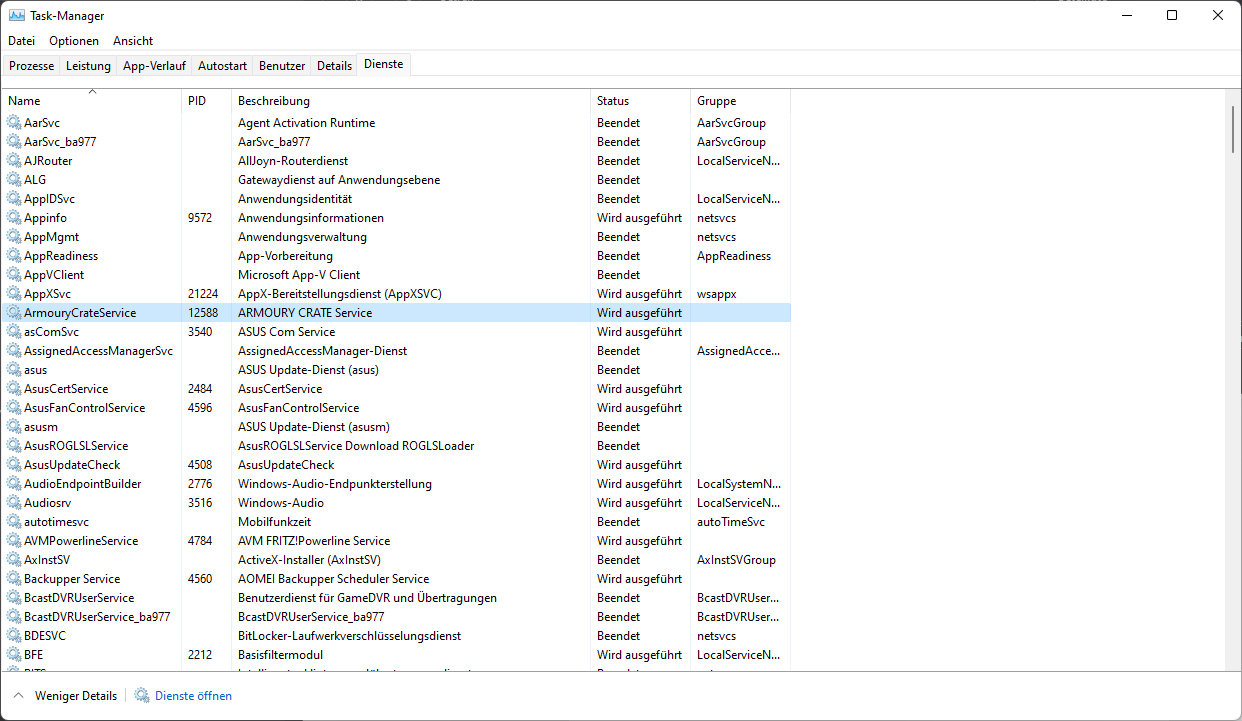Click the description 'Gatewaydienst auf Anwendungsebene'
Screen dimensions: 1242x721
coord(339,180)
